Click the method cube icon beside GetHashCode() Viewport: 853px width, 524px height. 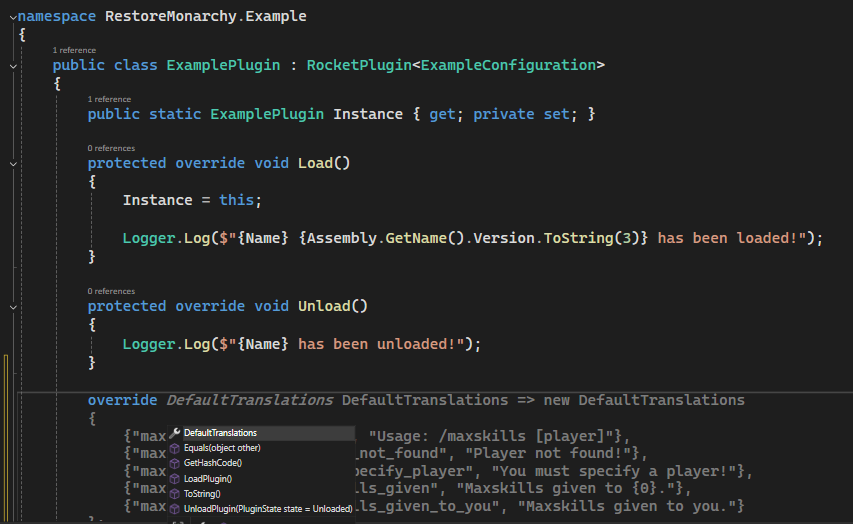(174, 463)
